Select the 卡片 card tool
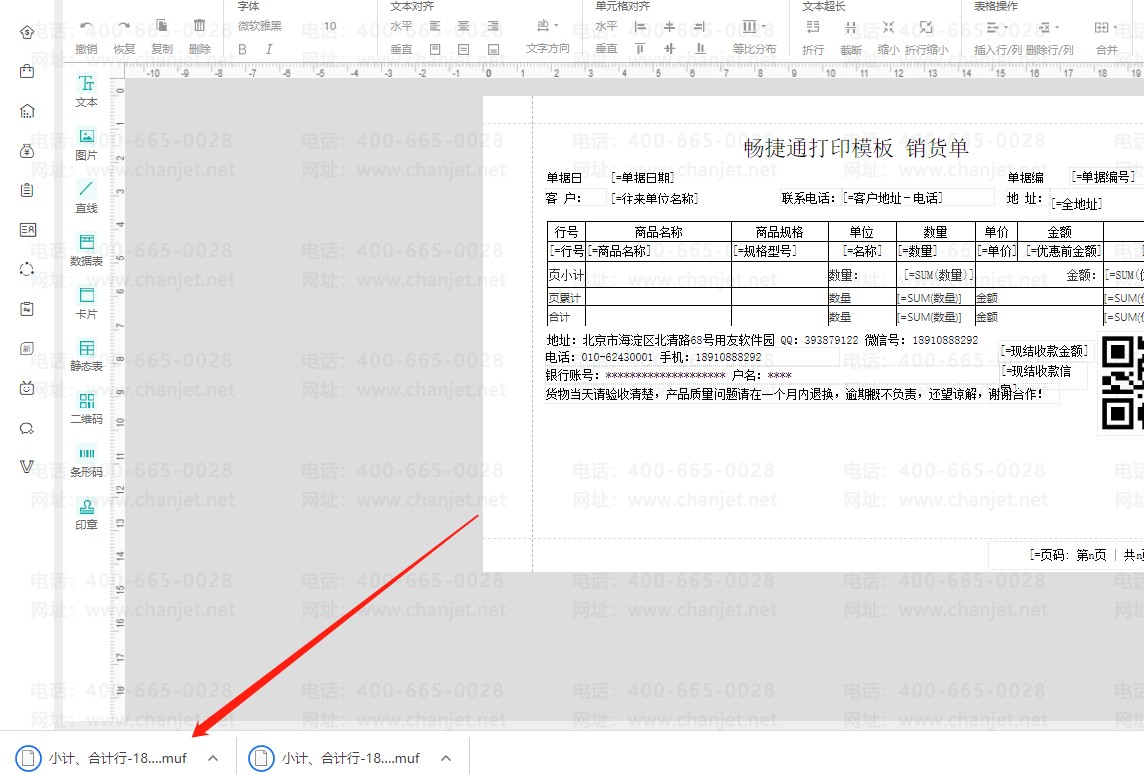Image resolution: width=1144 pixels, height=774 pixels. [x=86, y=303]
